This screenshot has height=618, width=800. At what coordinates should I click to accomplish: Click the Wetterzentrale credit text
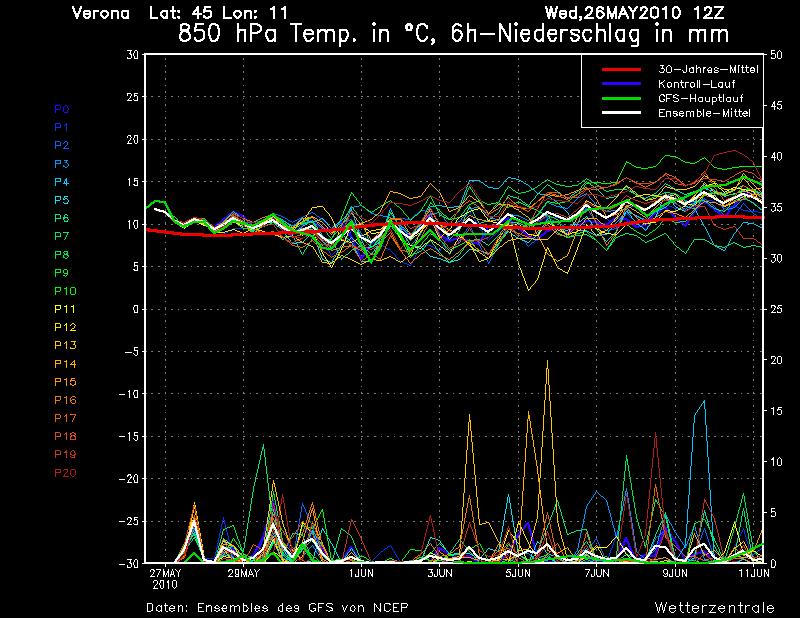pos(714,607)
